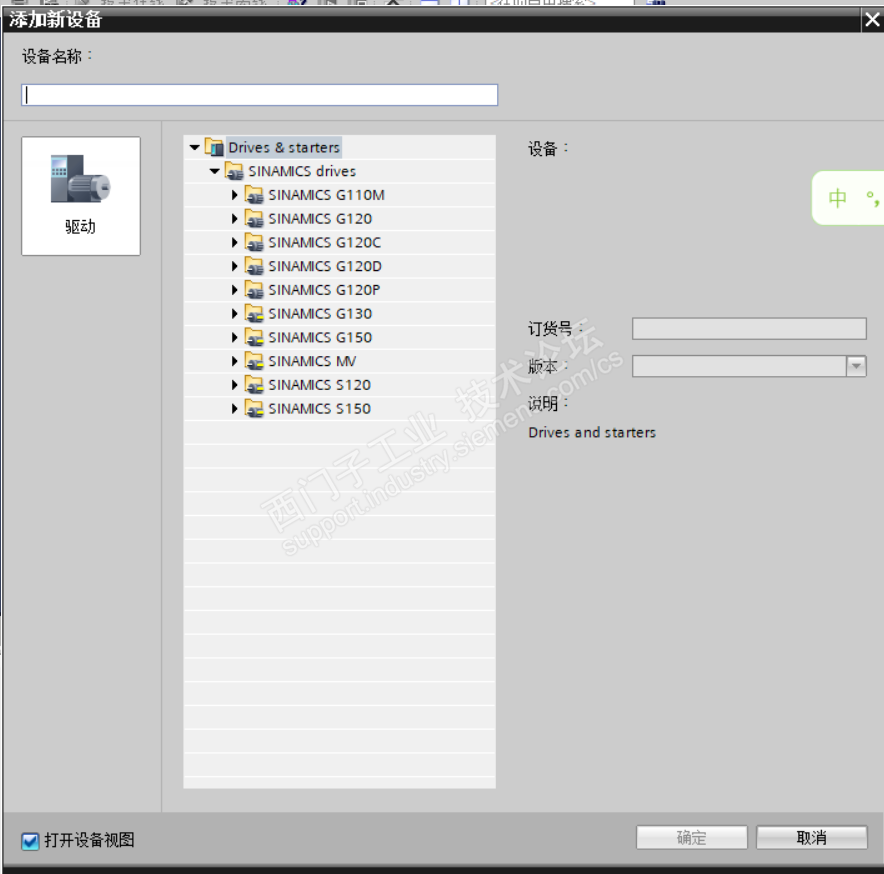
Task: Select the SINAMICS G120D row text
Action: (x=325, y=266)
